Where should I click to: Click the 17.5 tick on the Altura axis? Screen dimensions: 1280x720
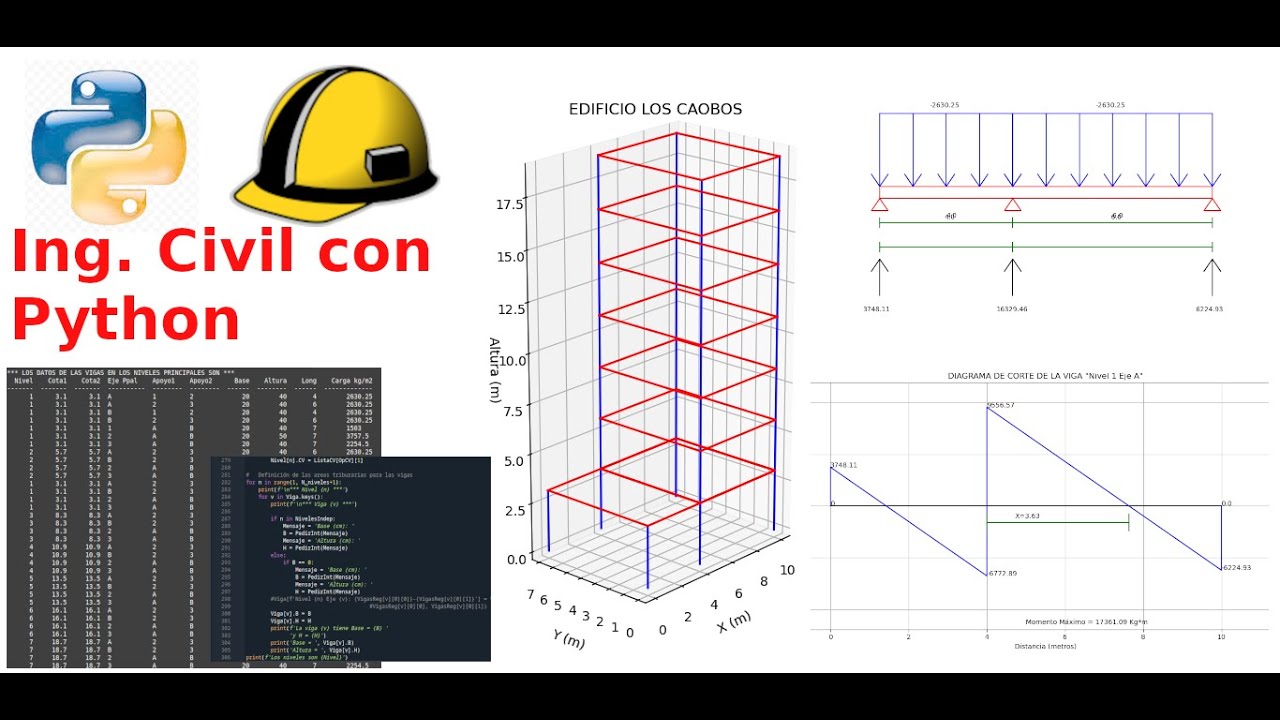(x=511, y=204)
